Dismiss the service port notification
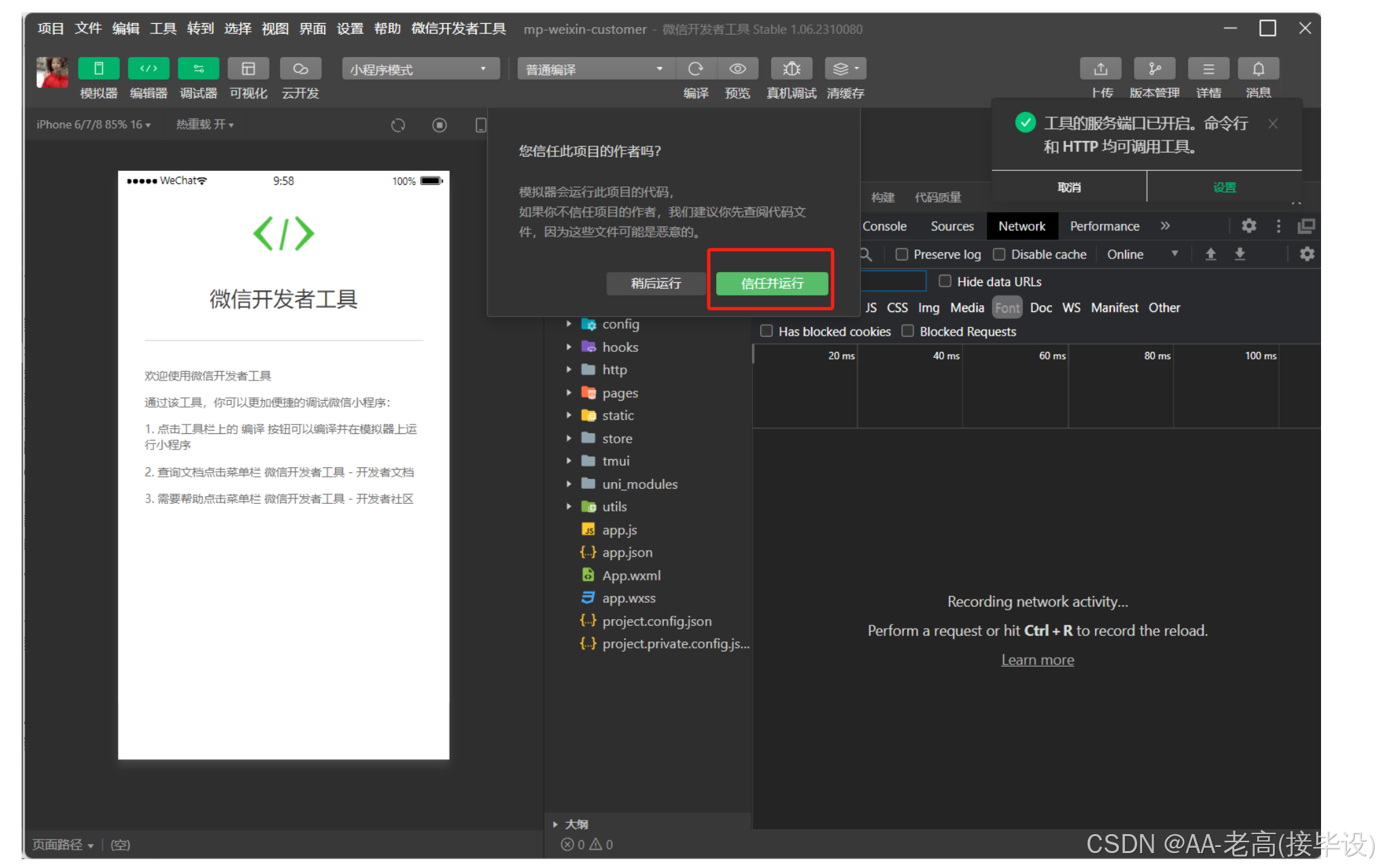The height and width of the screenshot is (868, 1378). 1273,123
